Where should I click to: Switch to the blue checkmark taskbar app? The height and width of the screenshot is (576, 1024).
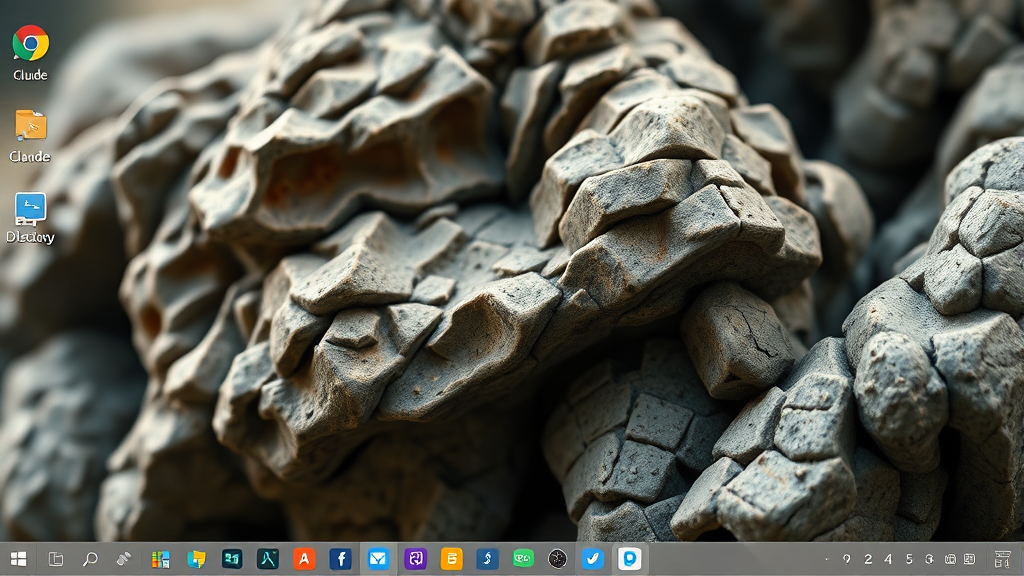coord(593,559)
